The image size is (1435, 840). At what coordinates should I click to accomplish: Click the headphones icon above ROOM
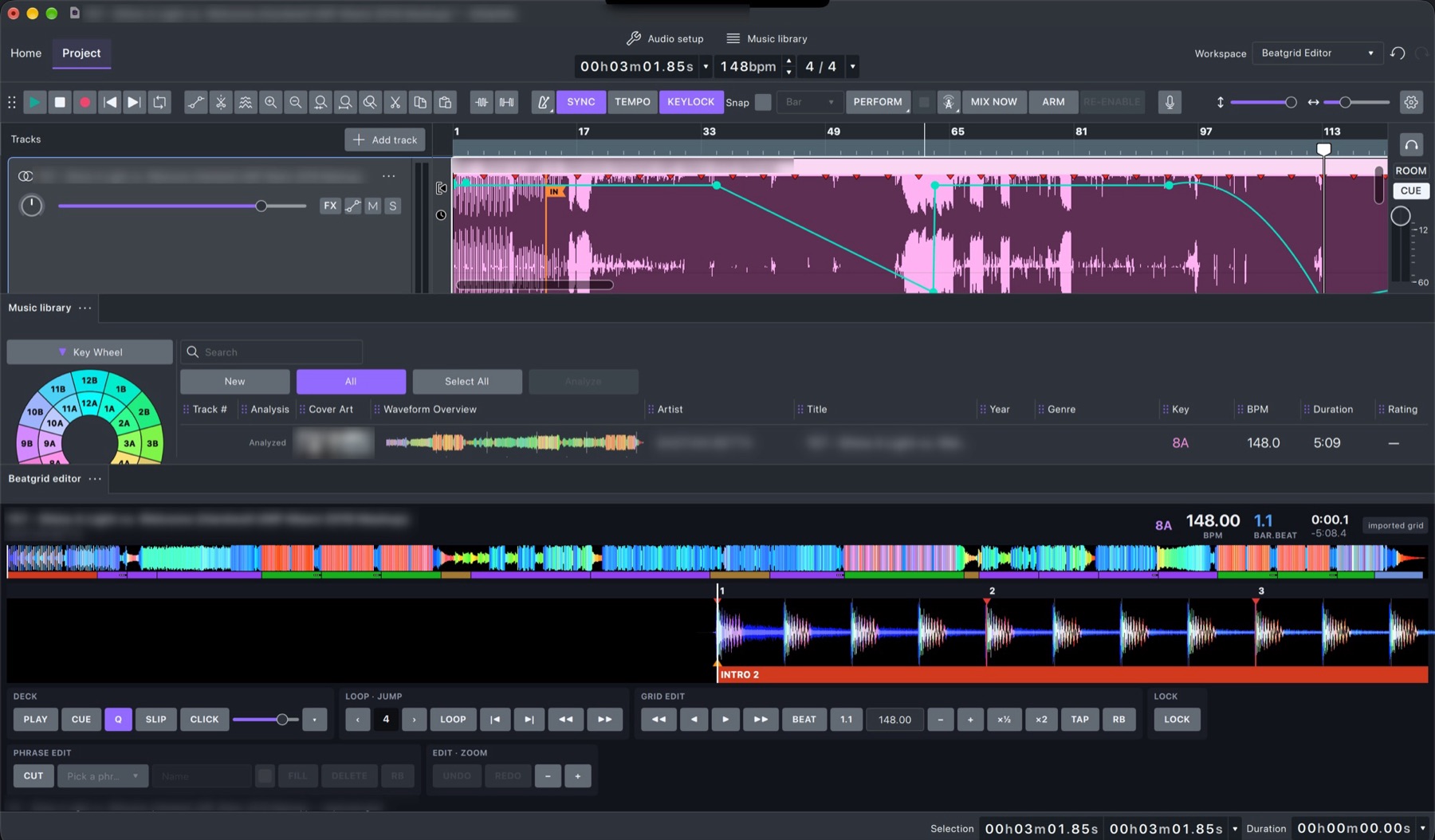point(1411,144)
